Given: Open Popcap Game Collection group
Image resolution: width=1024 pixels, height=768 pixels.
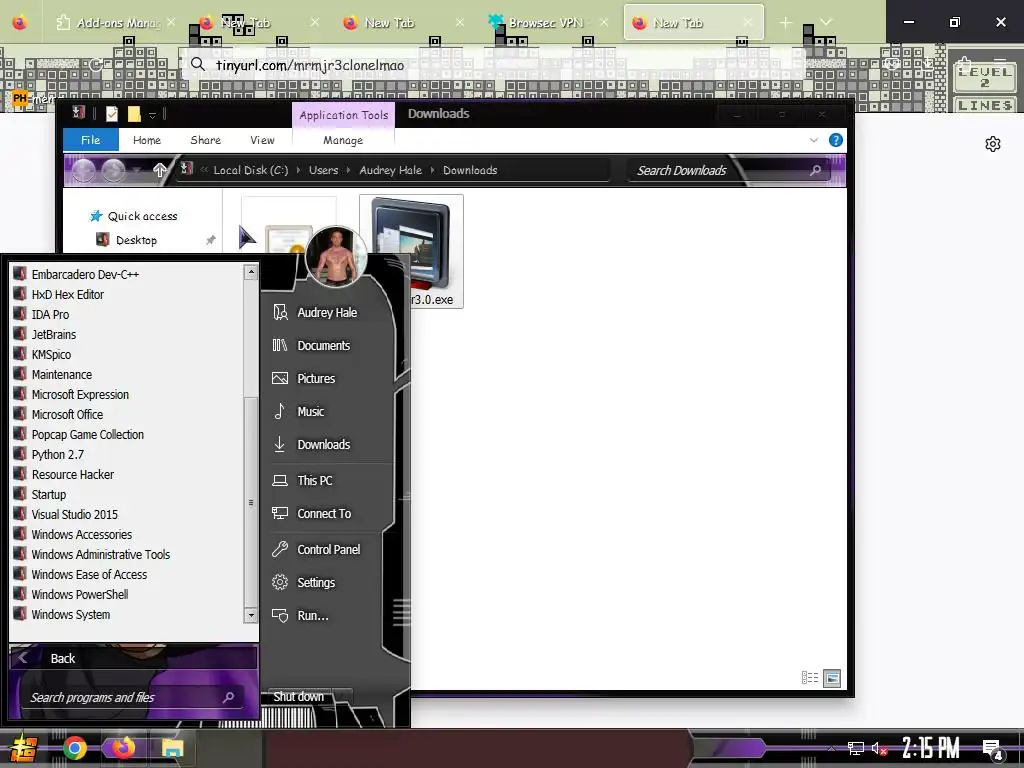Looking at the screenshot, I should [x=88, y=435].
